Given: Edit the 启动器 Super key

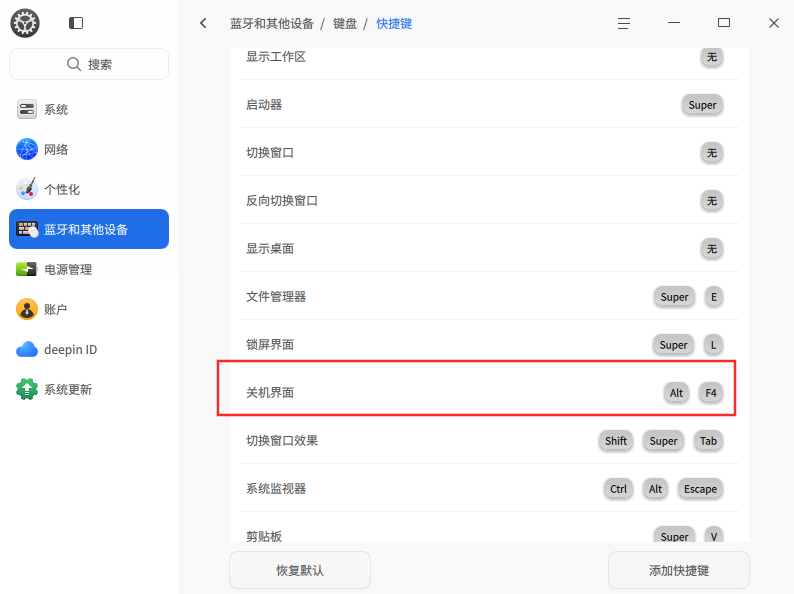Looking at the screenshot, I should pos(702,105).
